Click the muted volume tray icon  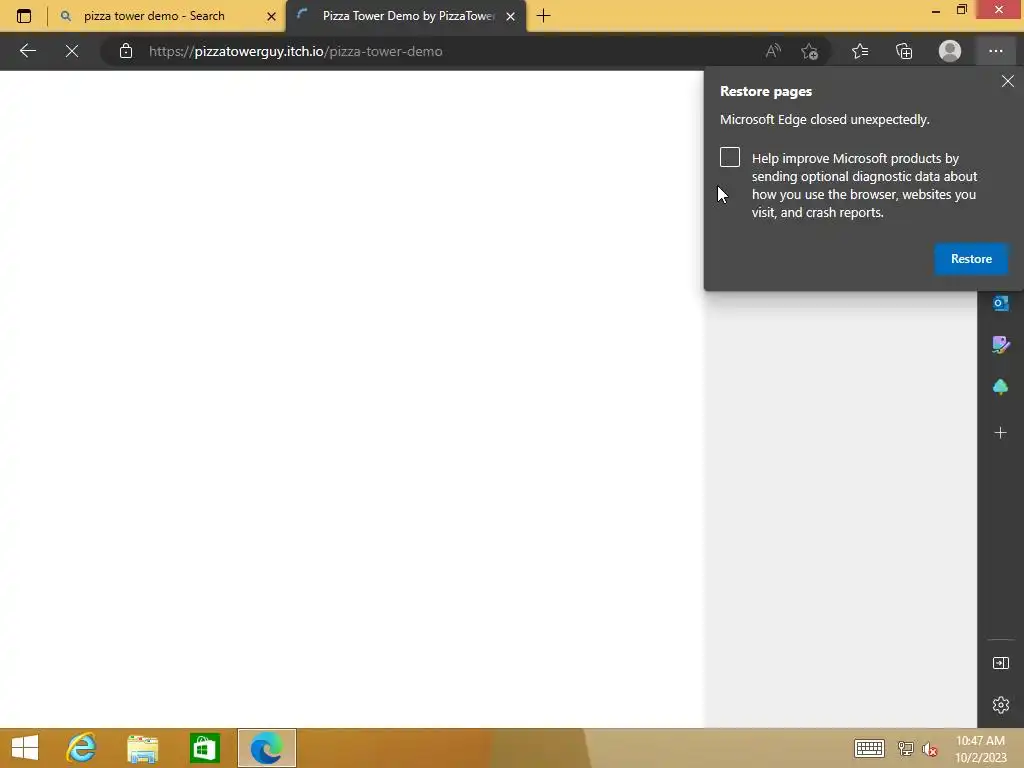click(930, 748)
